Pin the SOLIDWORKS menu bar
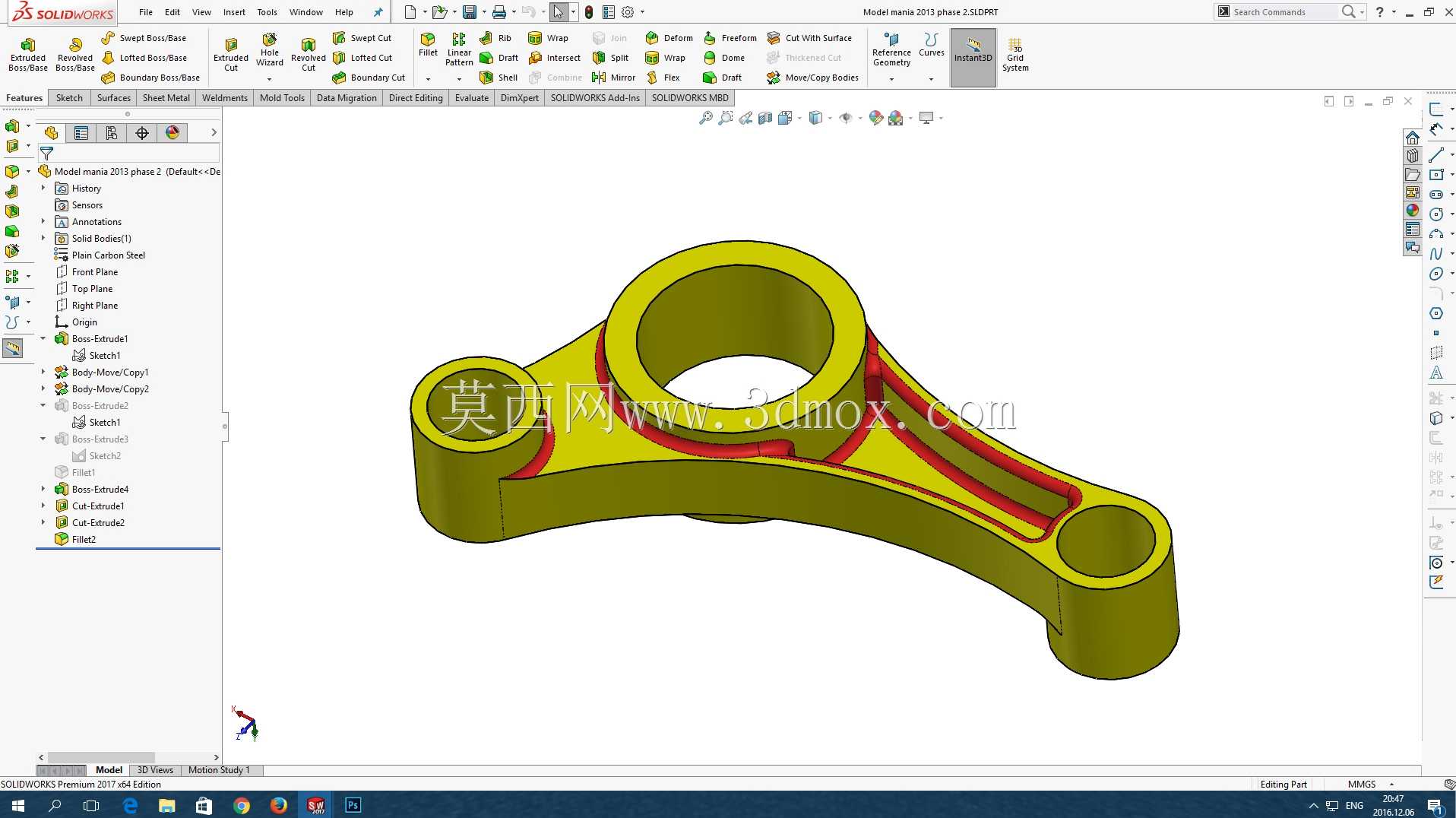 point(378,12)
